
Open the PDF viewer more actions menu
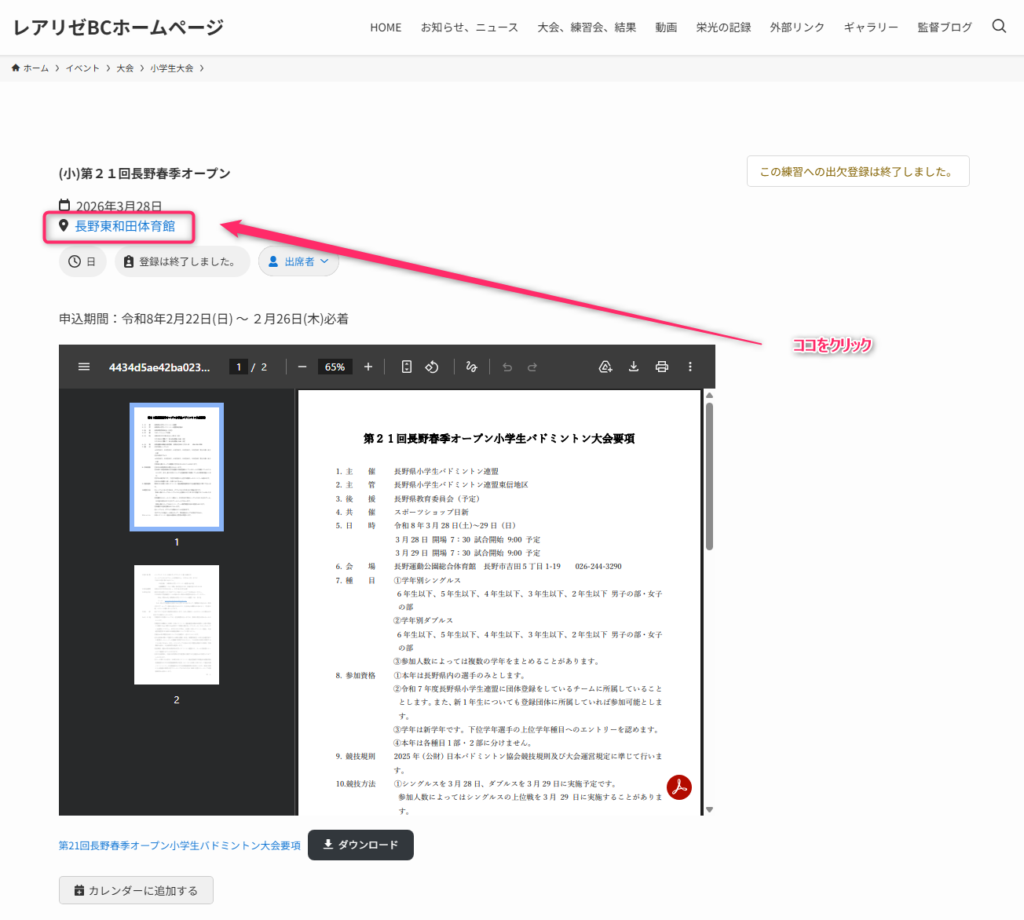click(689, 367)
